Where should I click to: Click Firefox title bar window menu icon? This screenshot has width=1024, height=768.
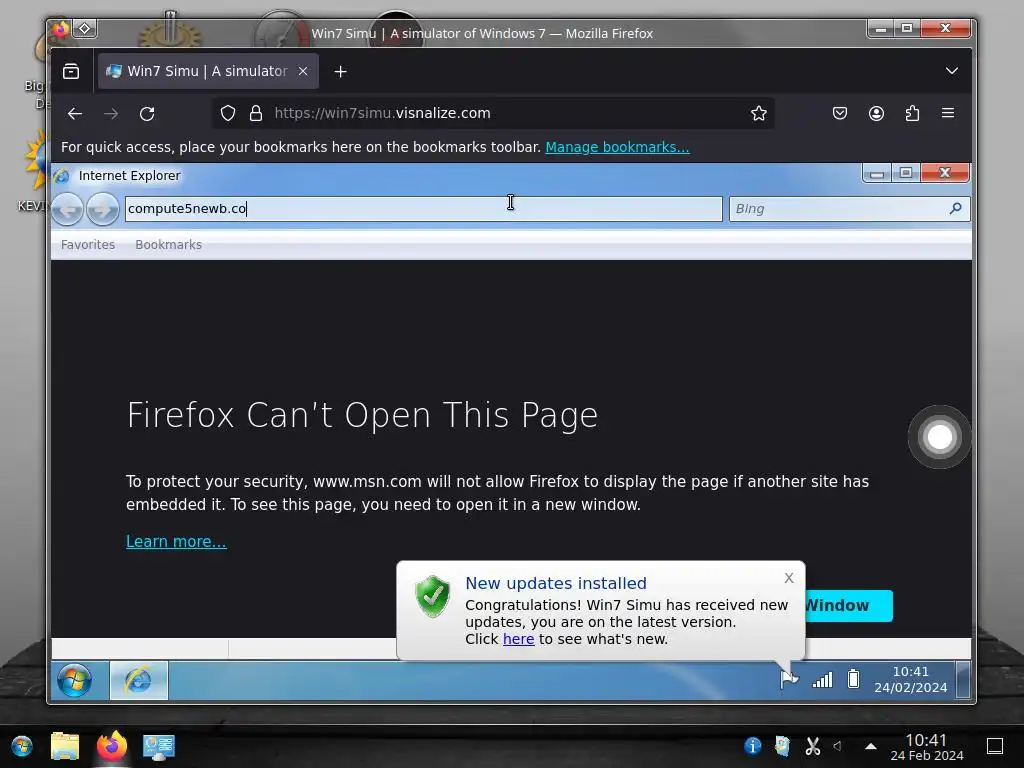tap(60, 29)
